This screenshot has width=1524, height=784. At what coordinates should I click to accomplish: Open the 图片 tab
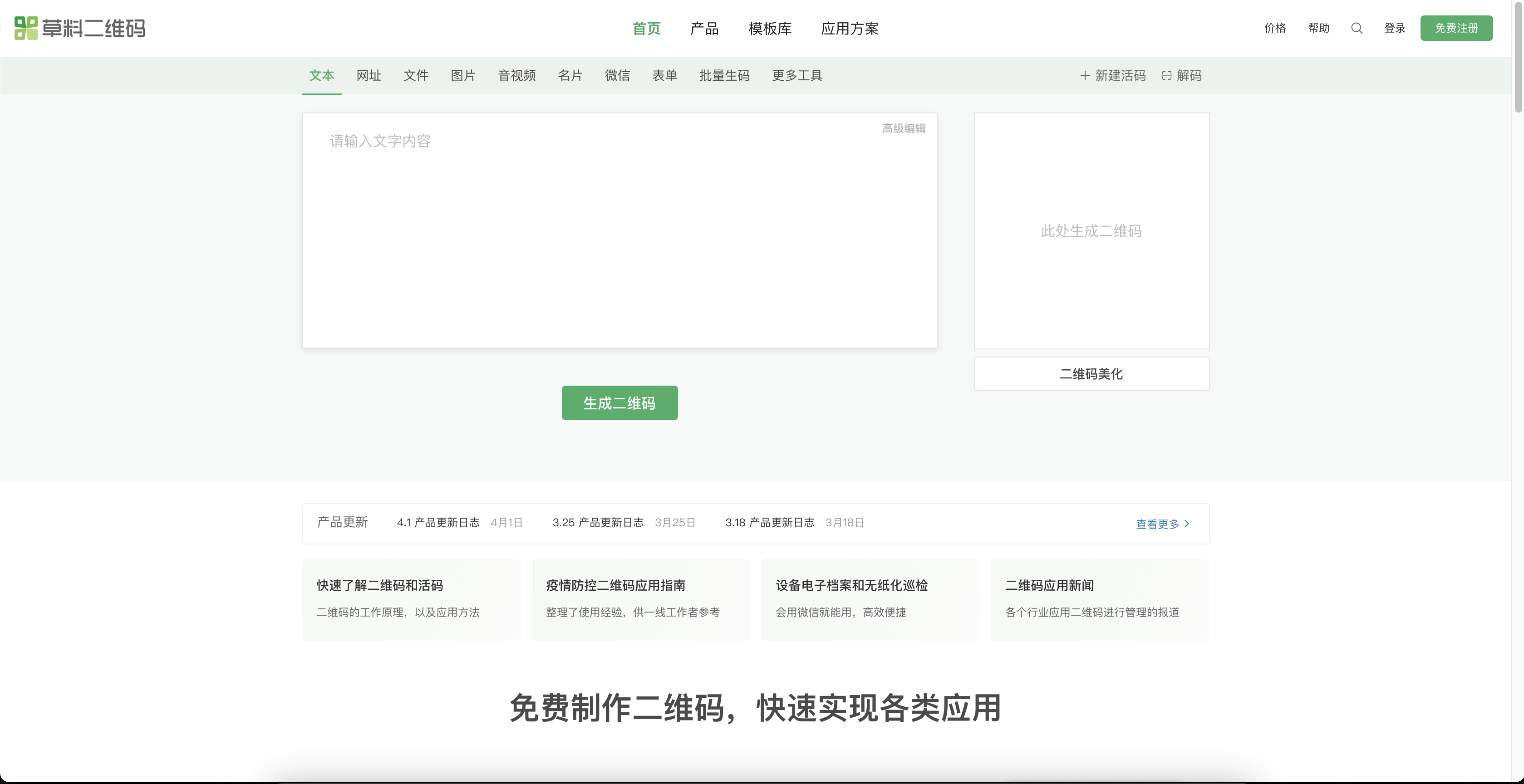click(462, 76)
